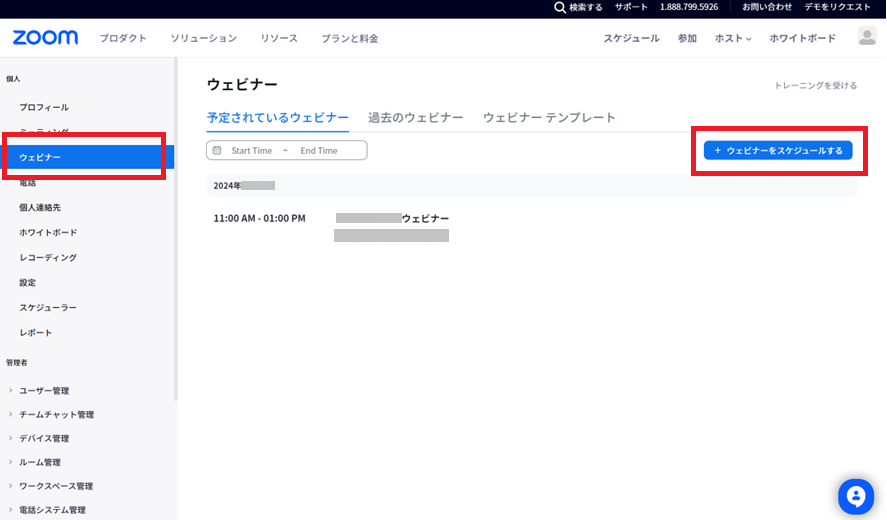
Task: Open the プロダクト menu
Action: tap(123, 38)
